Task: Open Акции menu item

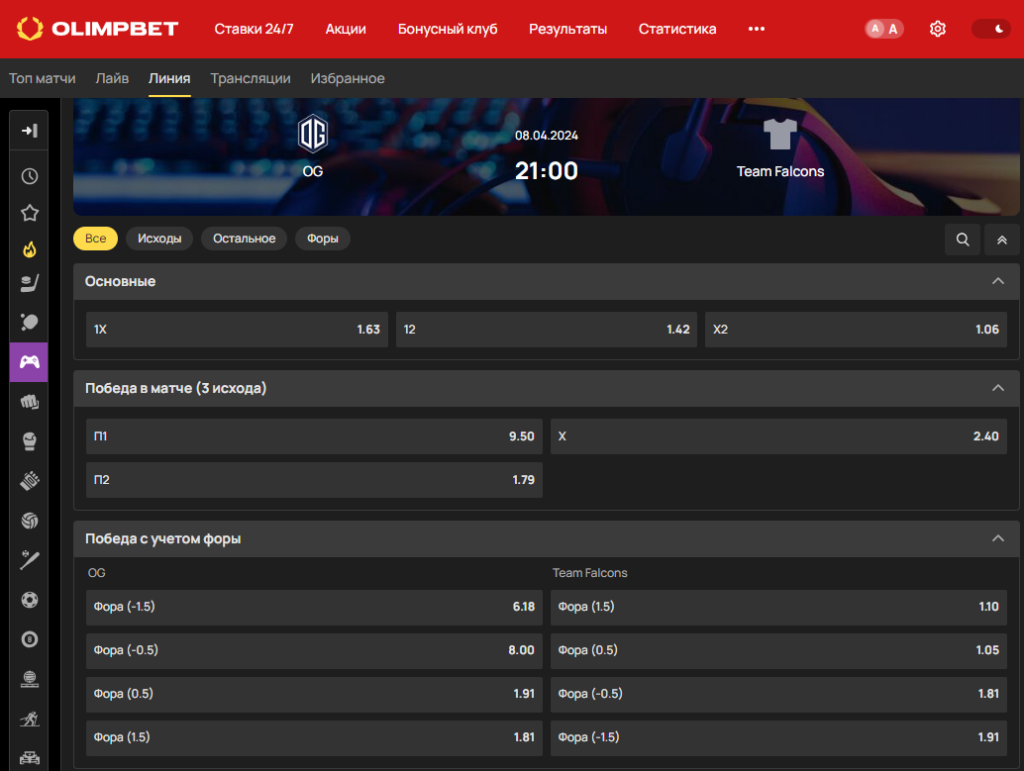Action: [x=346, y=29]
